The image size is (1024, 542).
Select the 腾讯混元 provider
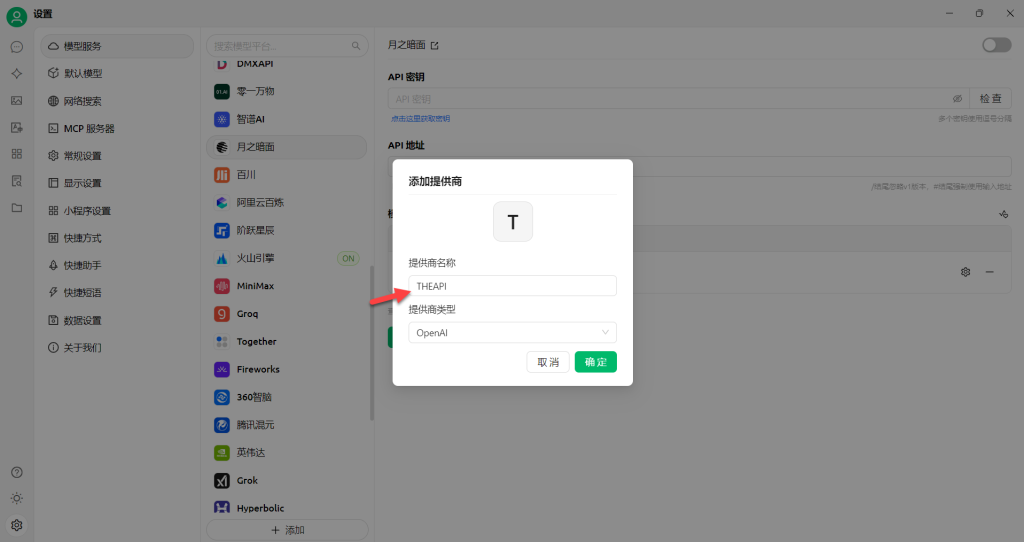point(287,424)
